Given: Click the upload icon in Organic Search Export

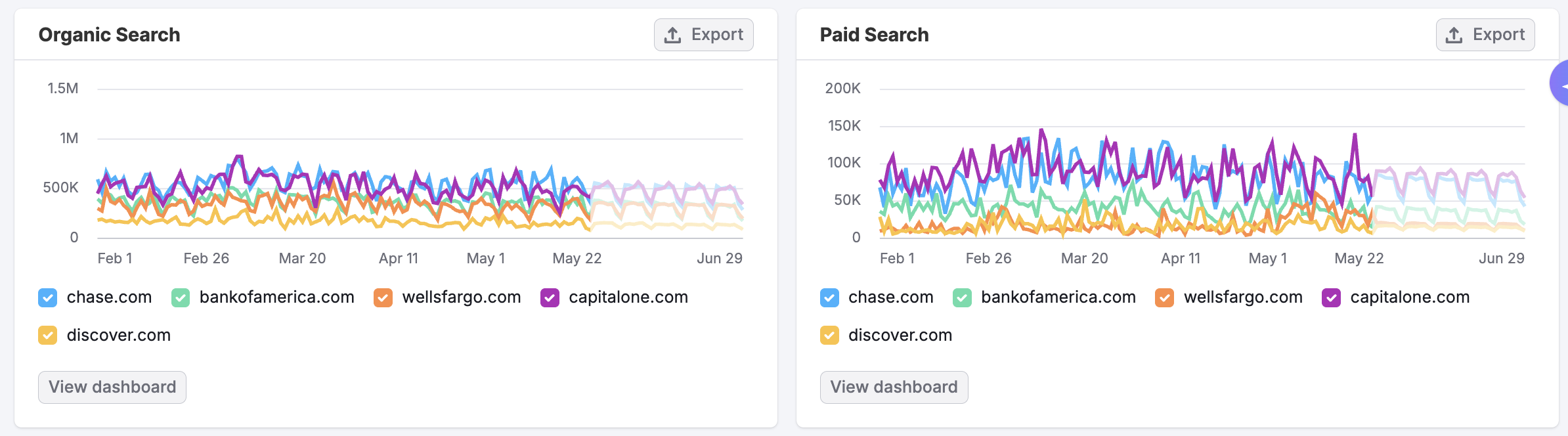Looking at the screenshot, I should pyautogui.click(x=672, y=35).
